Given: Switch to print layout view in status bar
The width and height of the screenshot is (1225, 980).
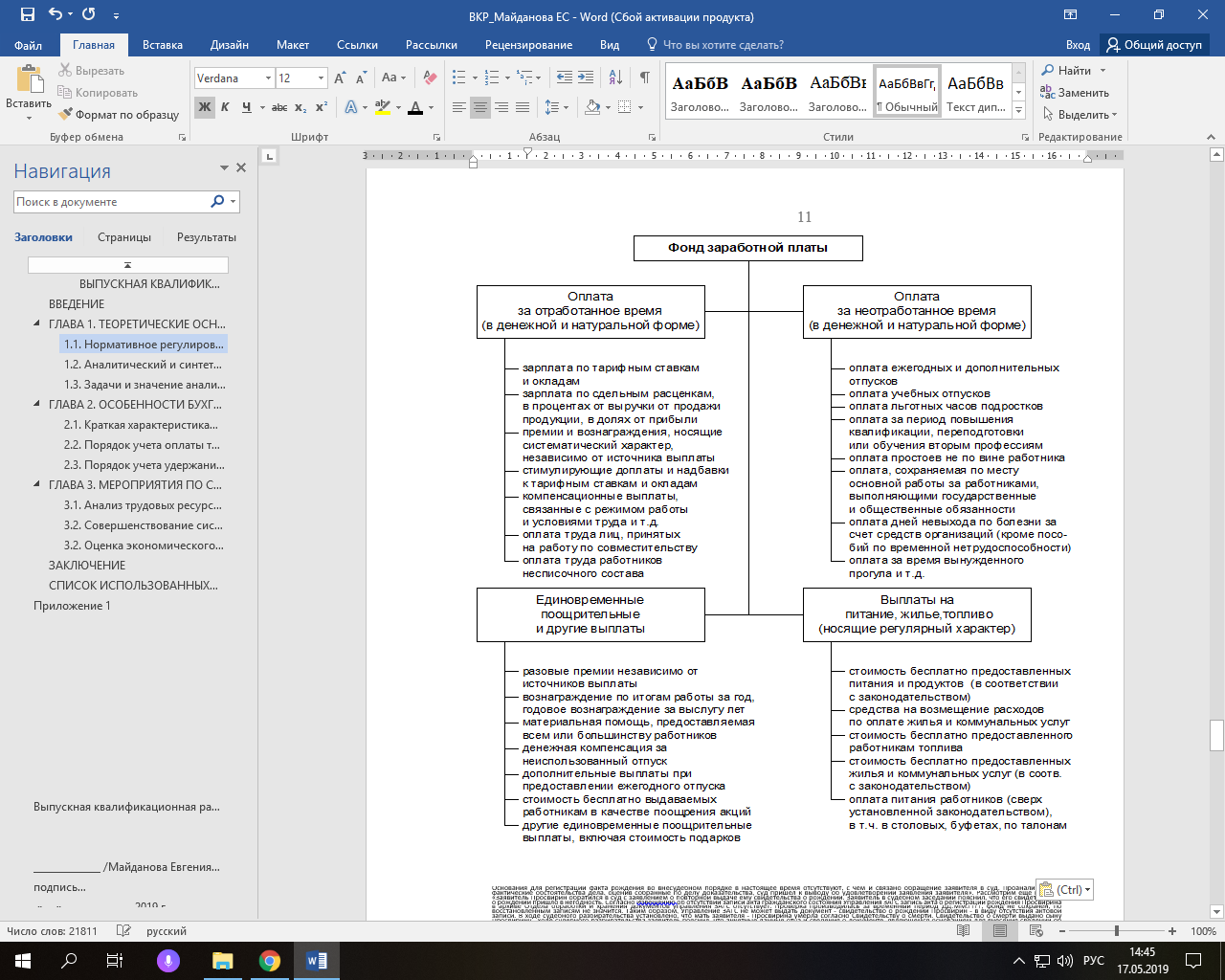Looking at the screenshot, I should [1000, 931].
